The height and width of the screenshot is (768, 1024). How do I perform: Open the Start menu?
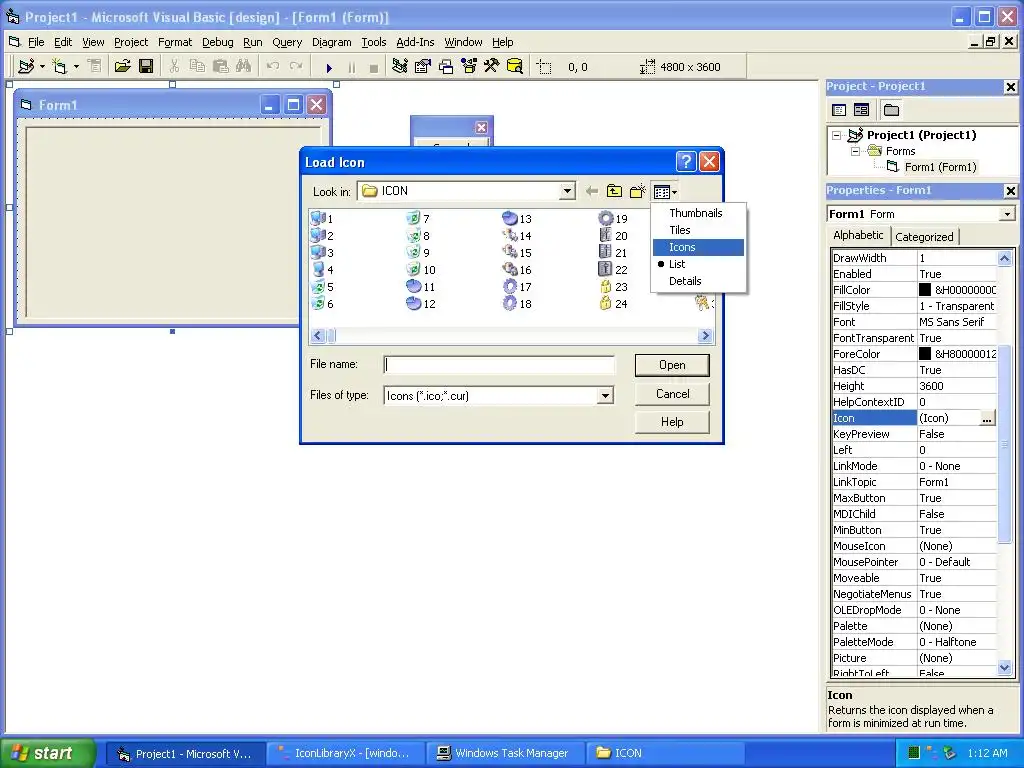pos(48,753)
